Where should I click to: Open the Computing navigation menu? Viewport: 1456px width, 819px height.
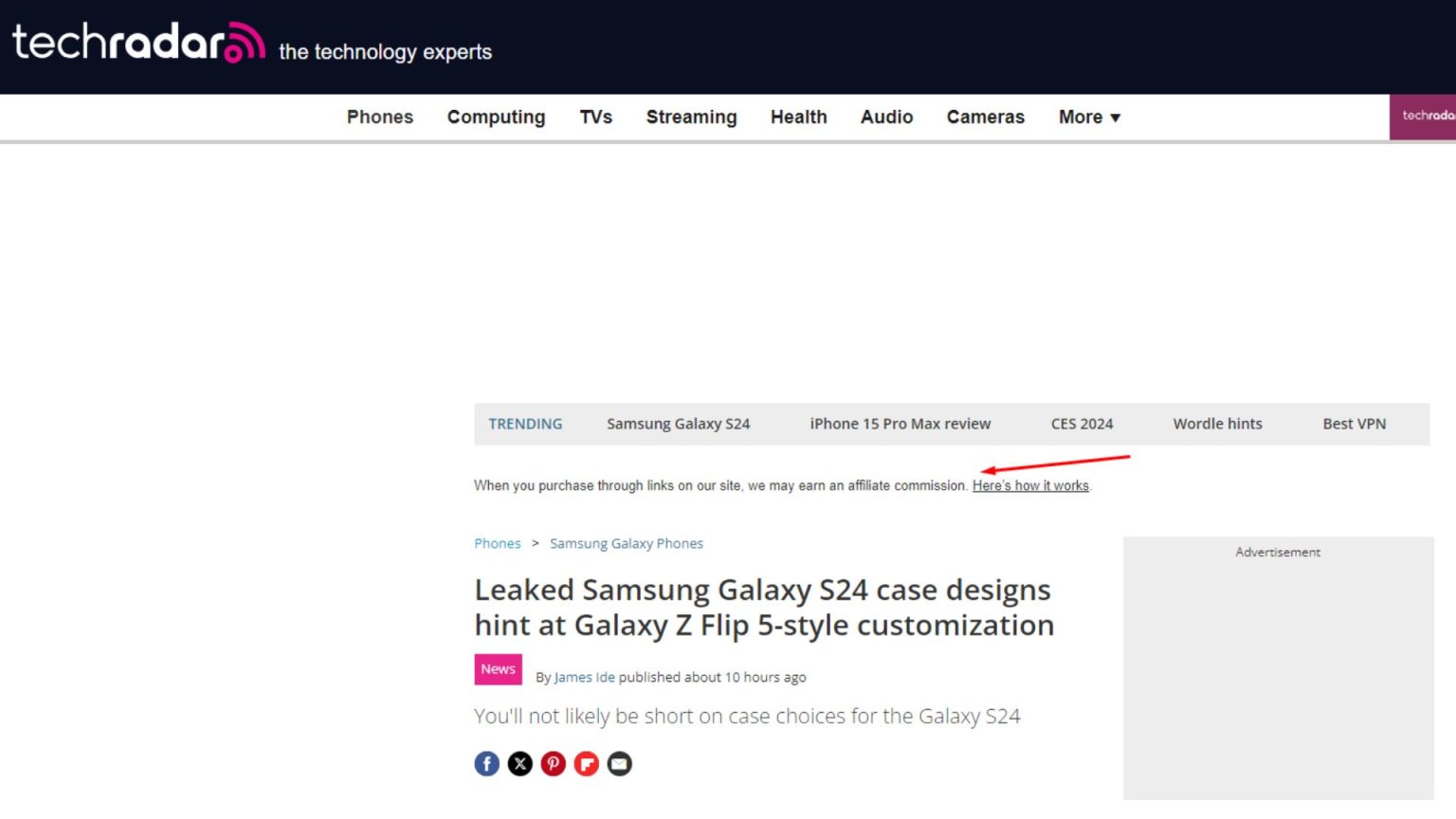(x=496, y=118)
